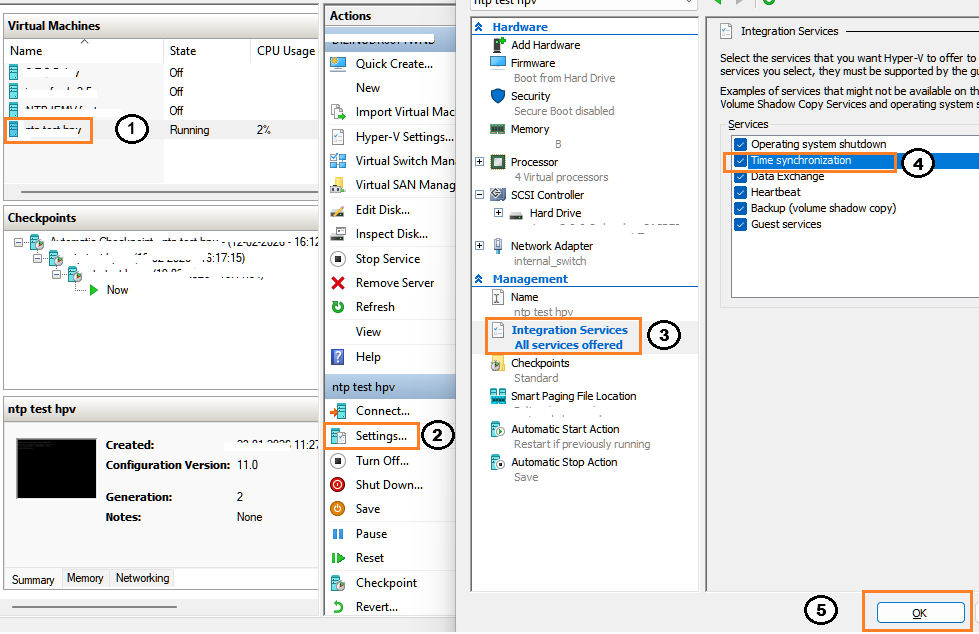Click the Add Hardware icon
This screenshot has height=634, width=979.
(x=498, y=45)
